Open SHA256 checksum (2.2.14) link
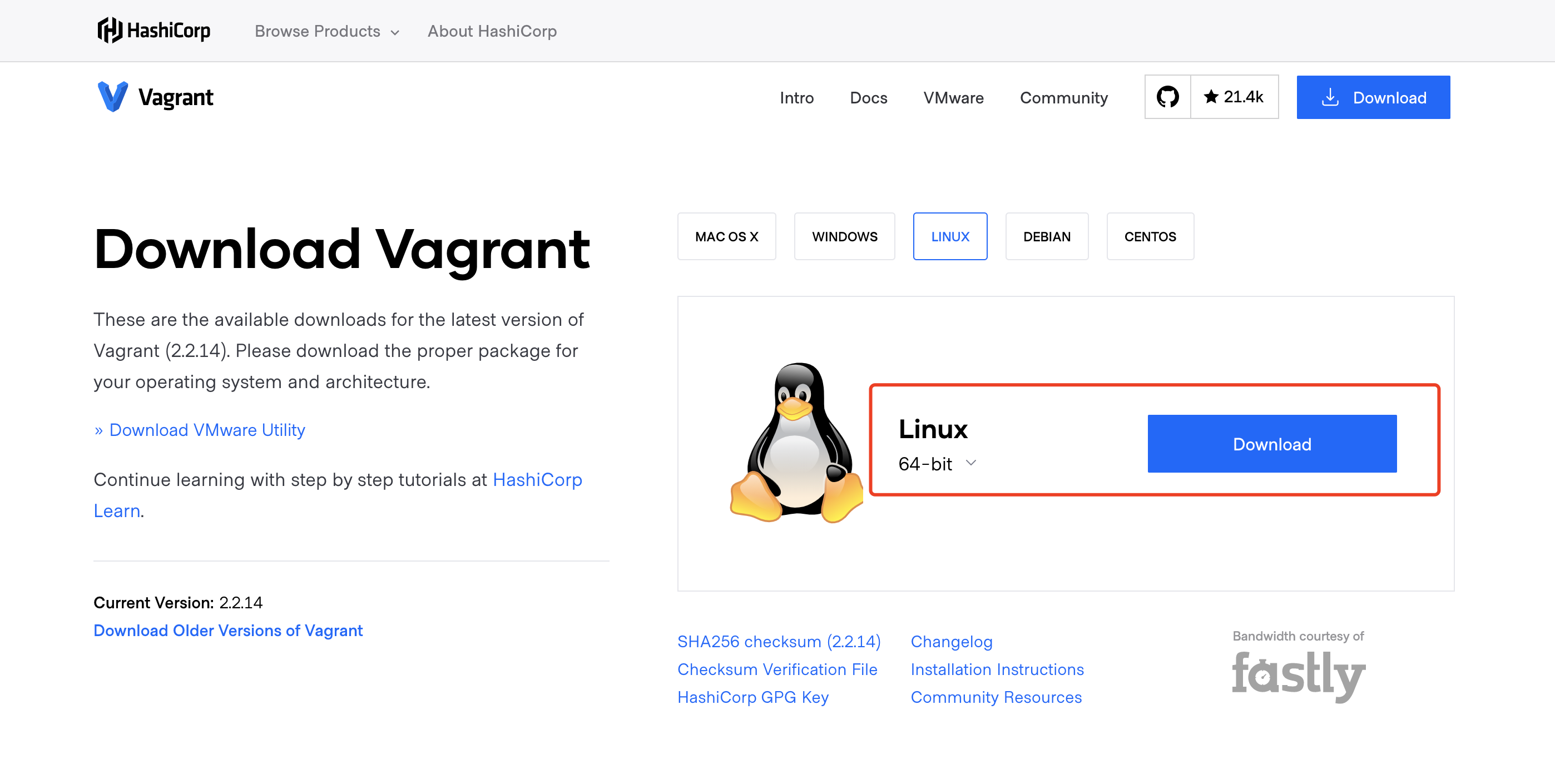Viewport: 1555px width, 784px height. click(779, 641)
